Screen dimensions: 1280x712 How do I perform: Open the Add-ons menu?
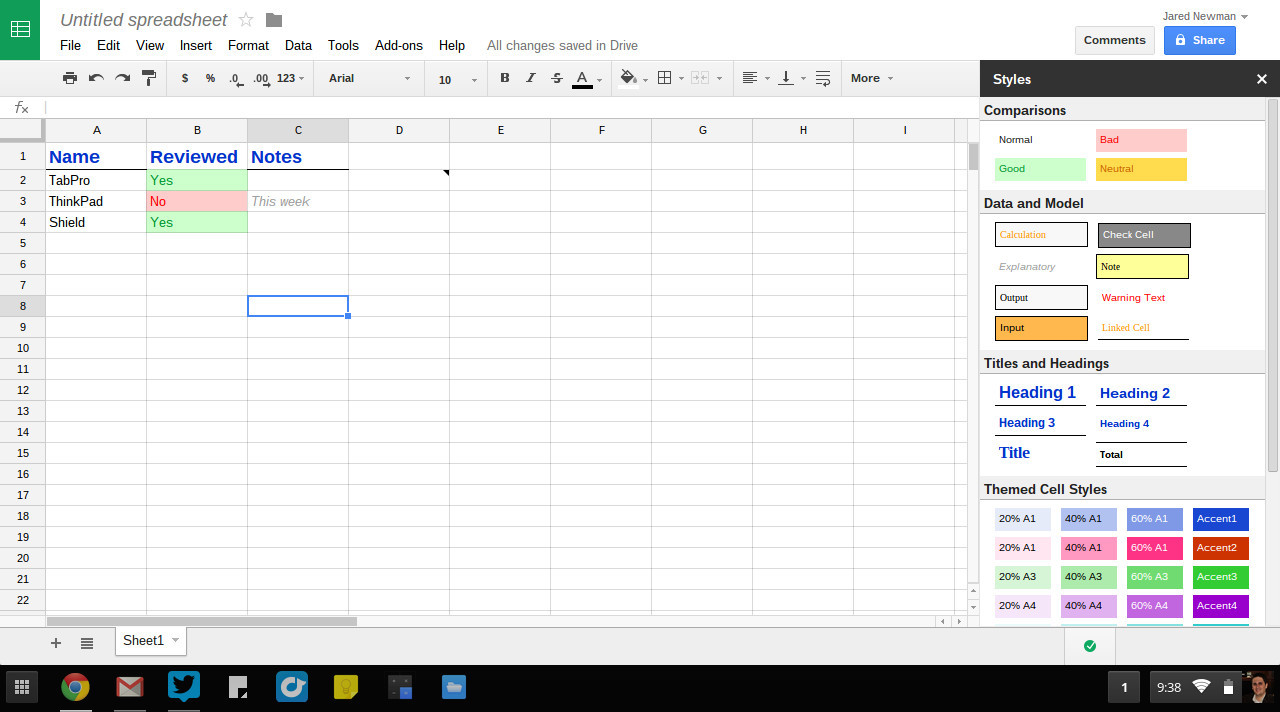398,45
